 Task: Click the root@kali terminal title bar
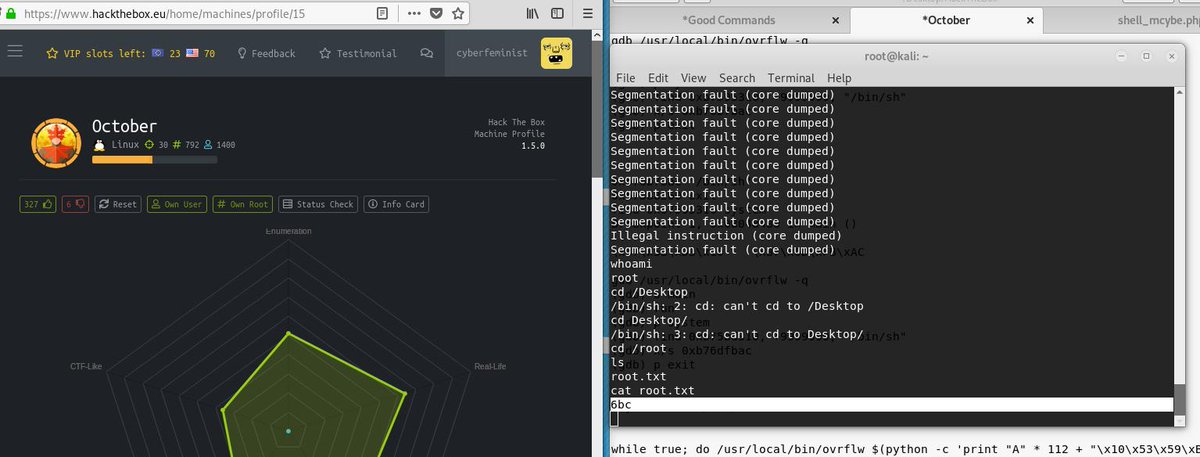[x=897, y=57]
